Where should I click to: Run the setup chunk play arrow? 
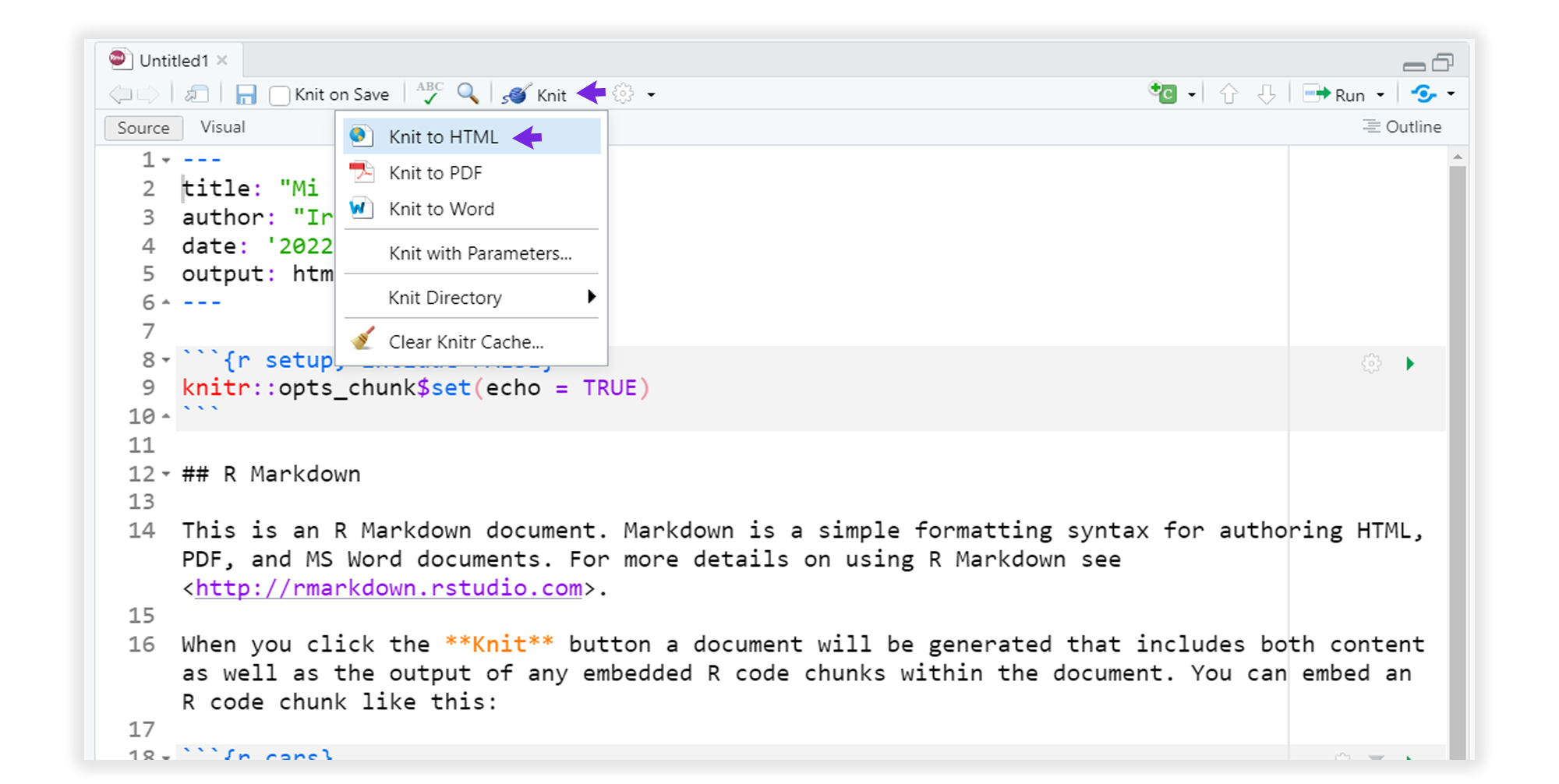click(1410, 364)
